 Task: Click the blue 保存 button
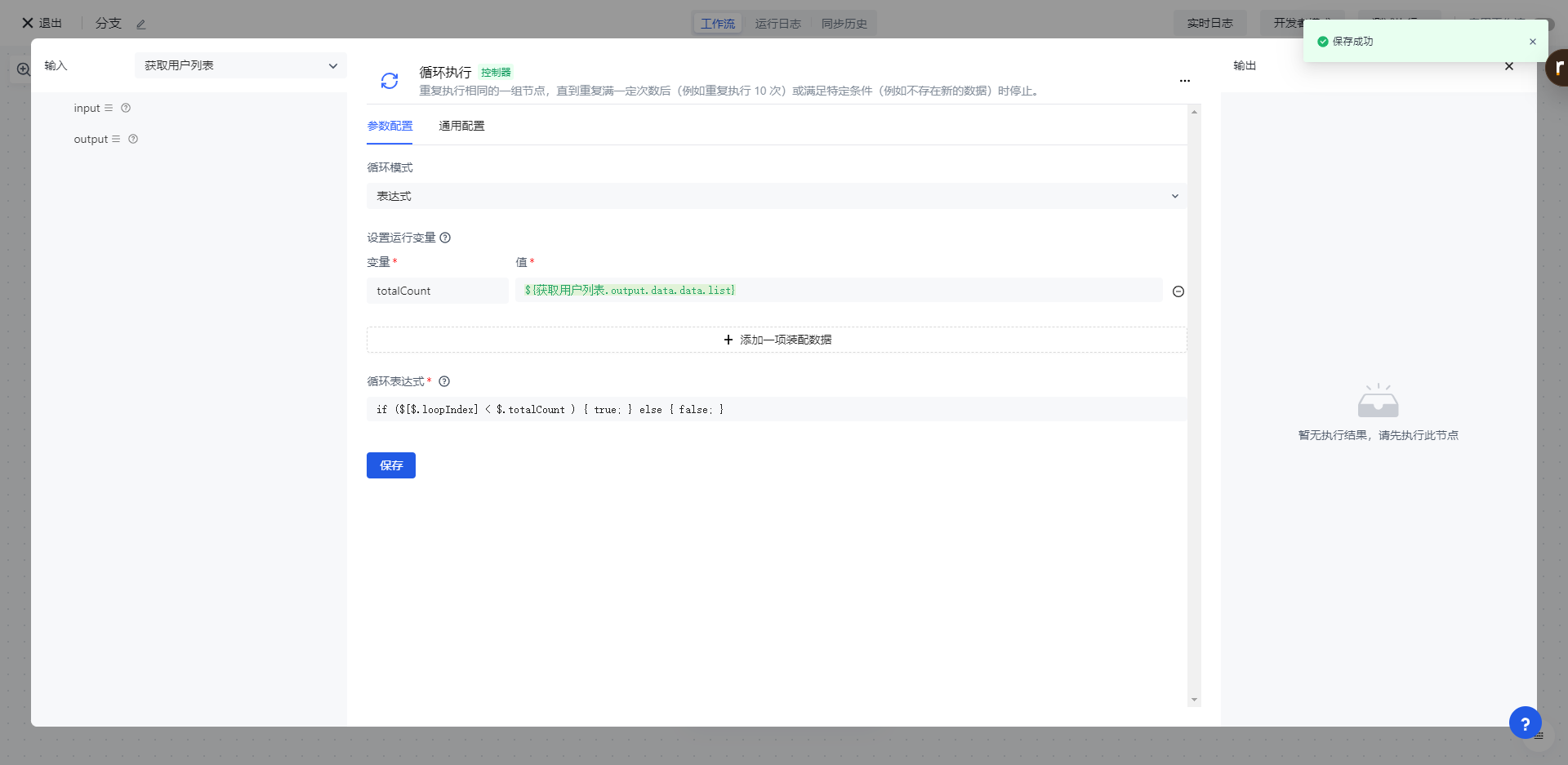(x=390, y=465)
